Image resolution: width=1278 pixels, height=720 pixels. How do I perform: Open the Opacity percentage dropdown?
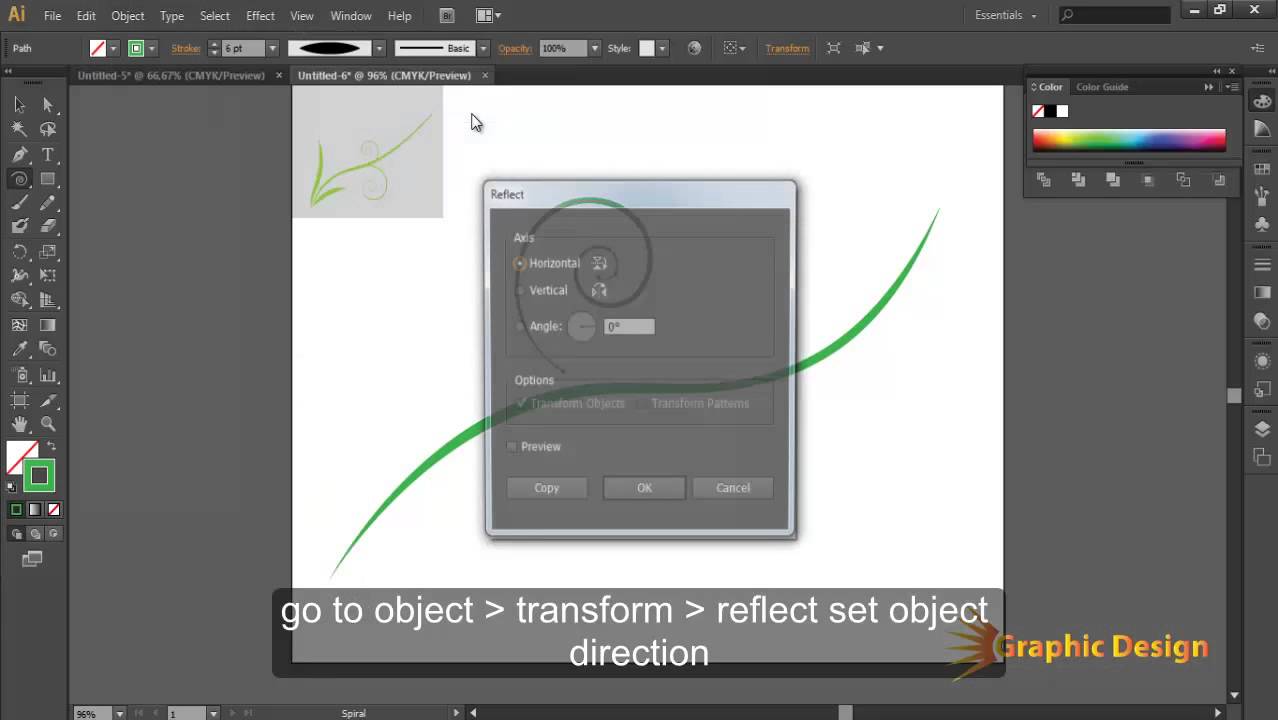click(x=593, y=47)
